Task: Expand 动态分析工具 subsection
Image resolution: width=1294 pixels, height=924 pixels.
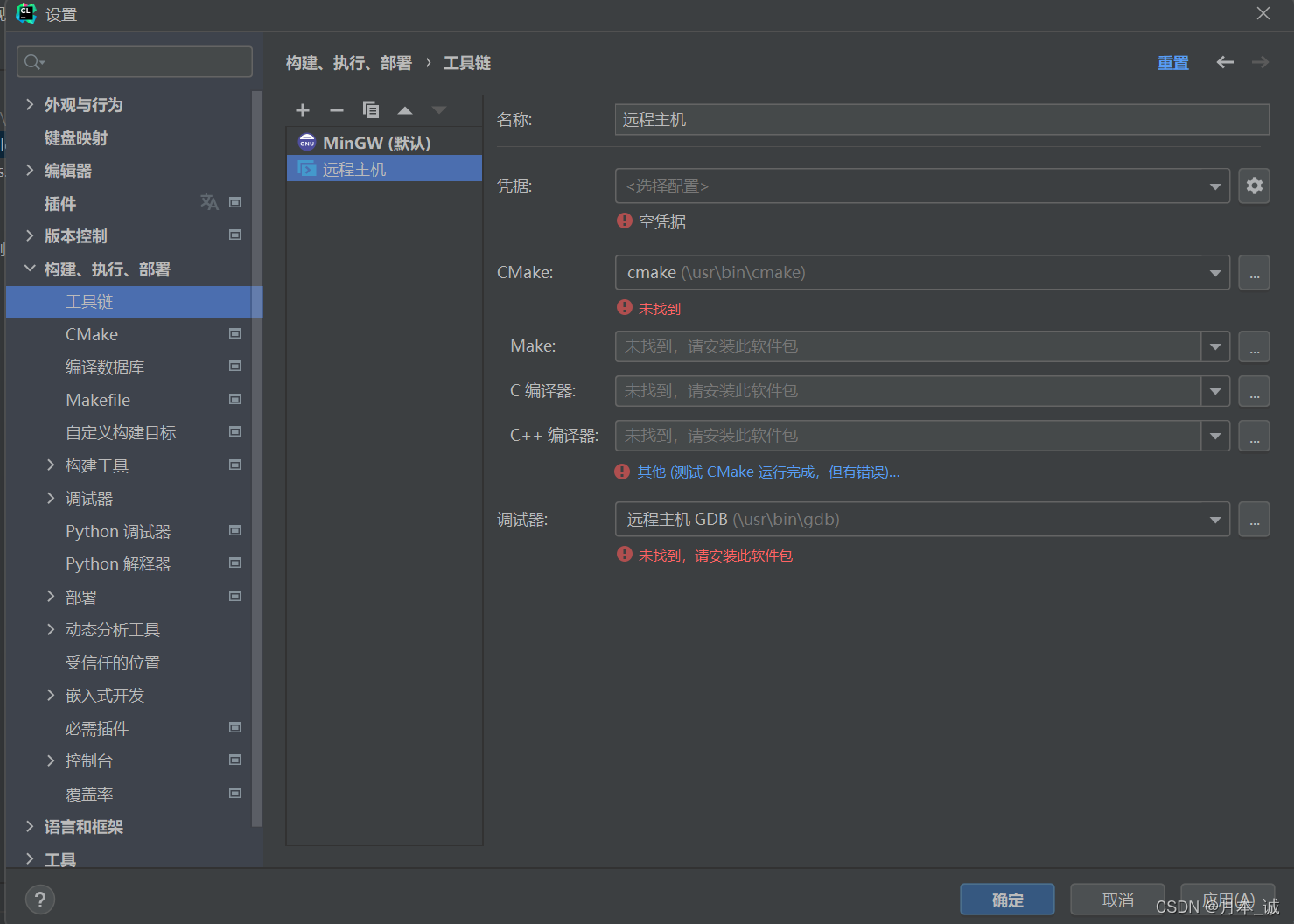Action: pos(51,629)
